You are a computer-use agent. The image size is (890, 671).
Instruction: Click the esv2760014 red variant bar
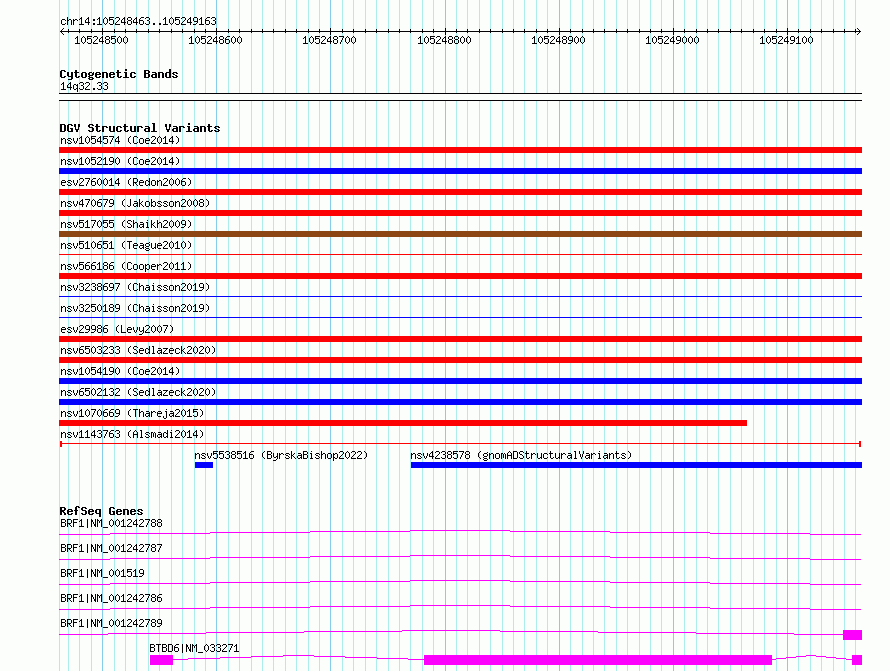[460, 192]
